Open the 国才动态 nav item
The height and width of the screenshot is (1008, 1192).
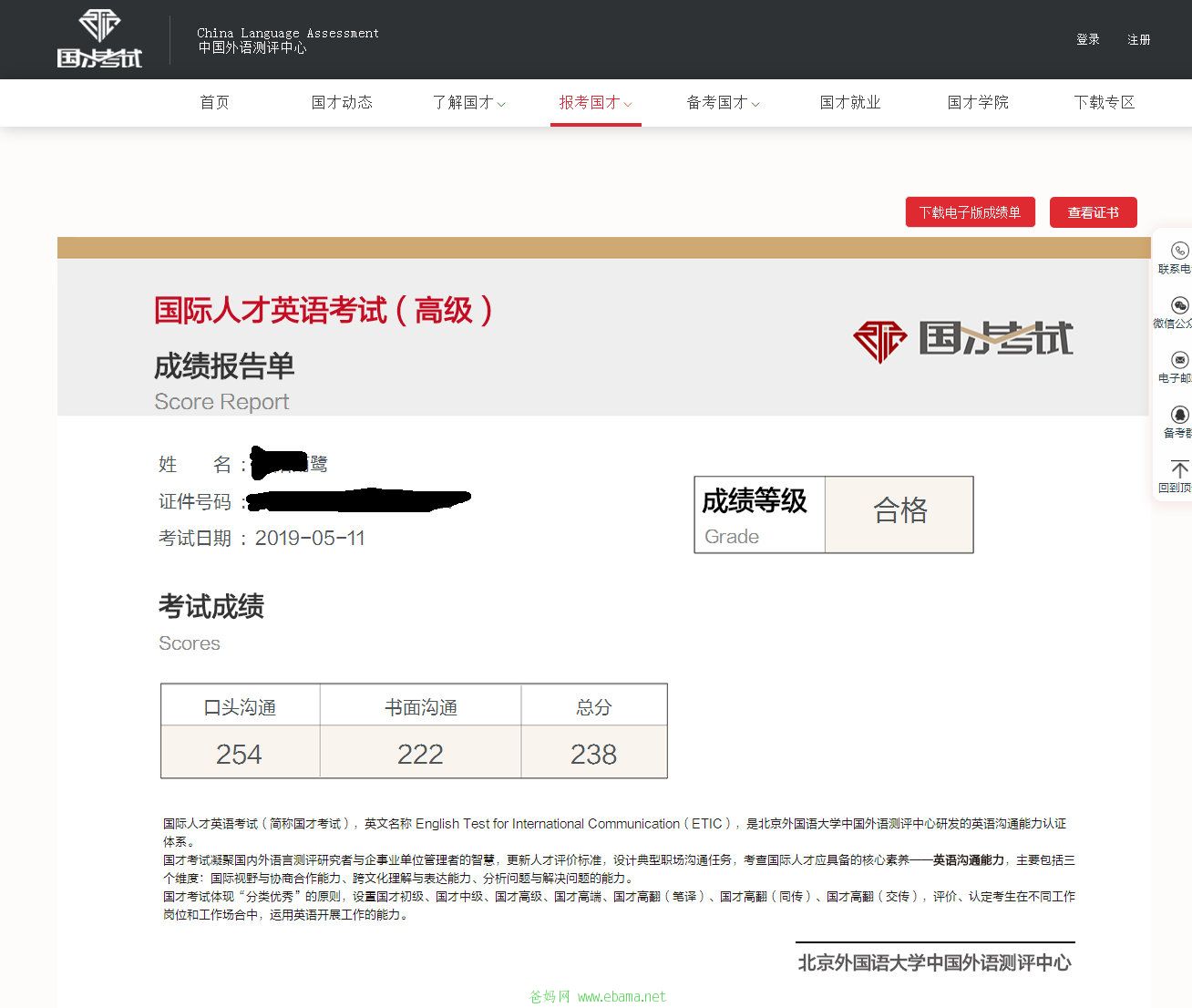(342, 102)
